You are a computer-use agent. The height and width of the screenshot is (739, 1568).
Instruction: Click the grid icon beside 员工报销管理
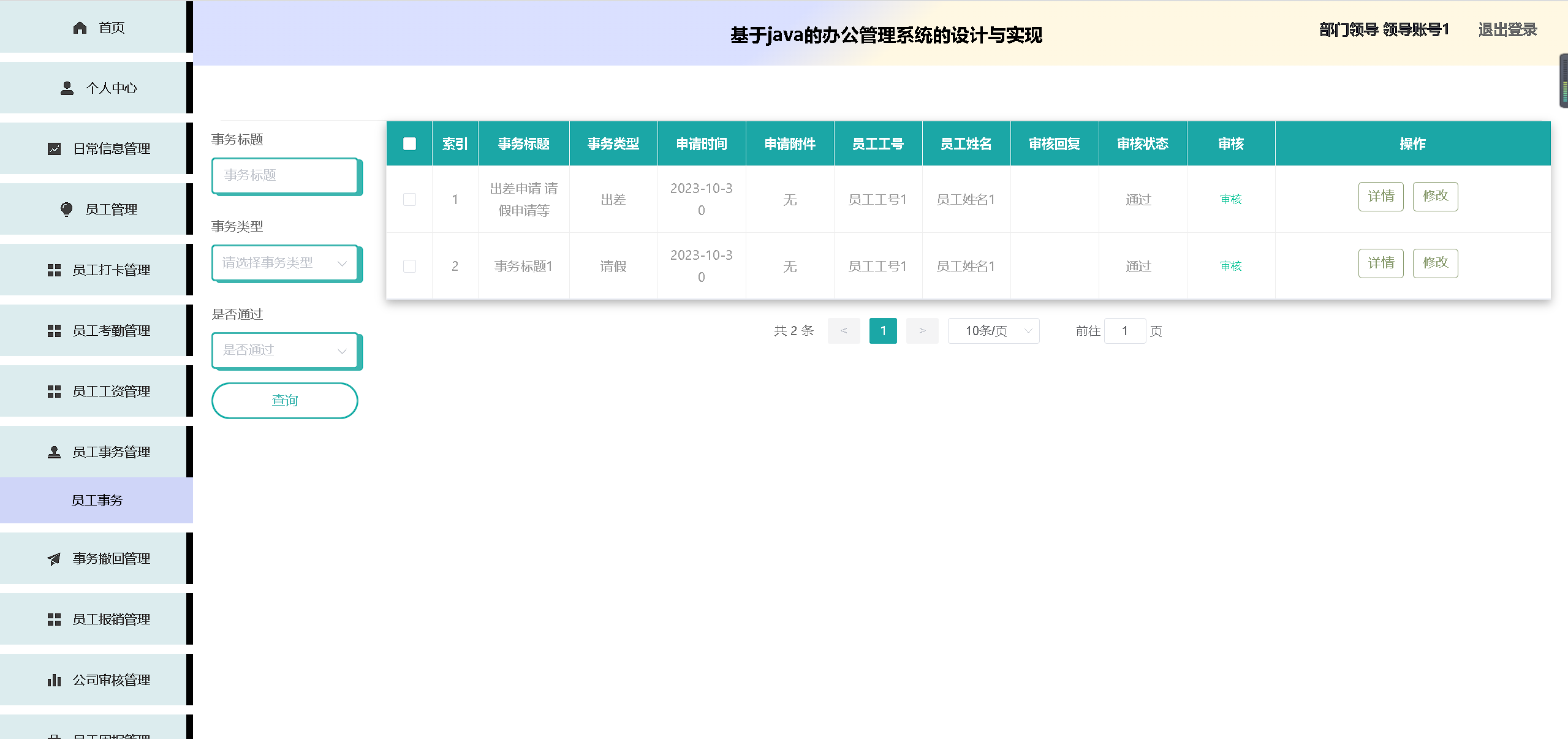(54, 620)
